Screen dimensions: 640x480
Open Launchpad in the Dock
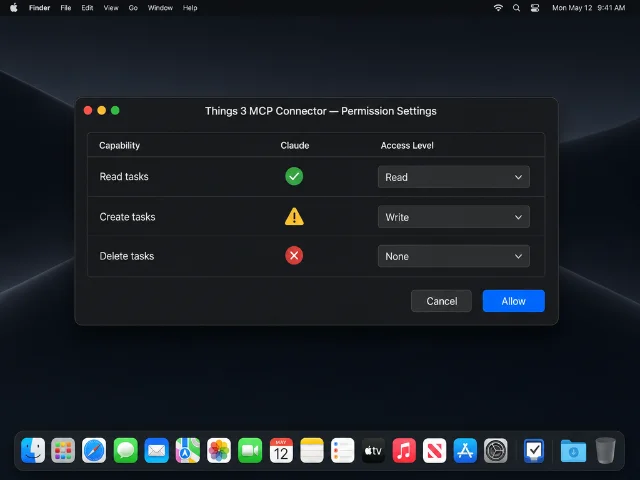63,451
